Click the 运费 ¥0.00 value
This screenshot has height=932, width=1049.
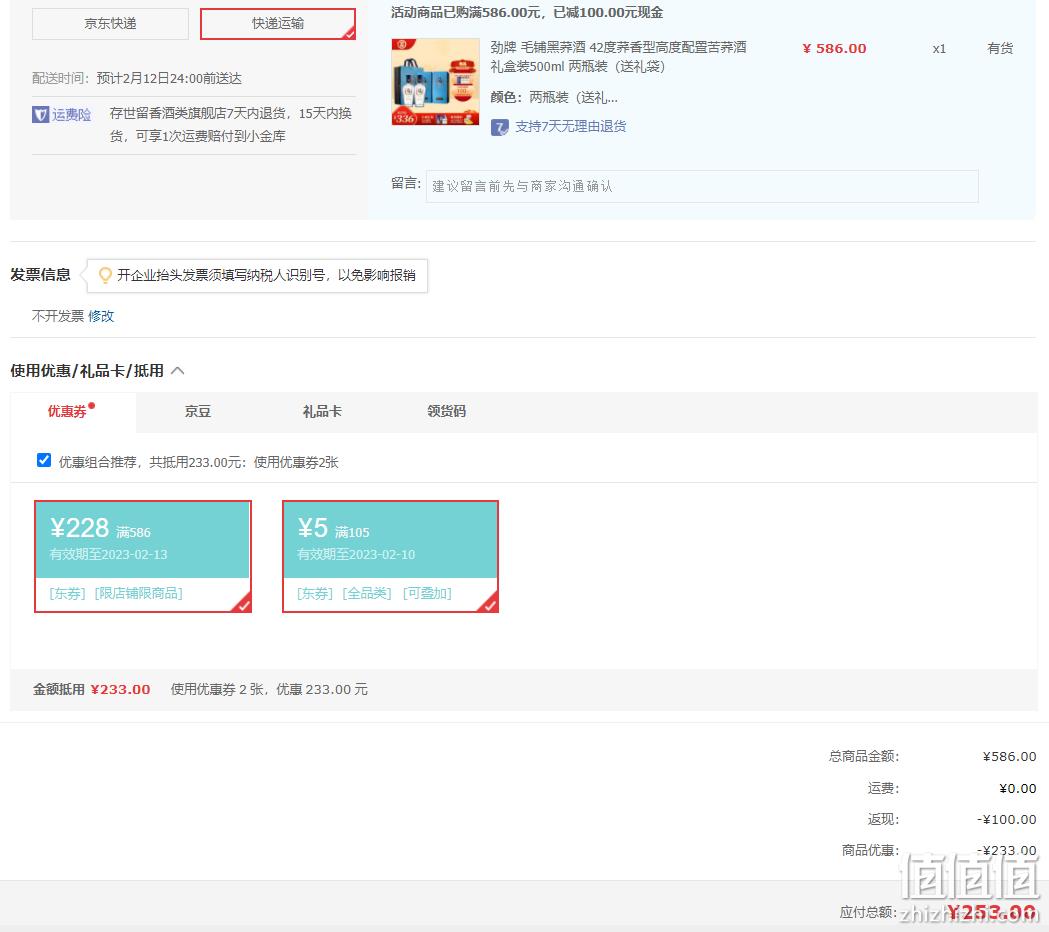(x=1018, y=789)
